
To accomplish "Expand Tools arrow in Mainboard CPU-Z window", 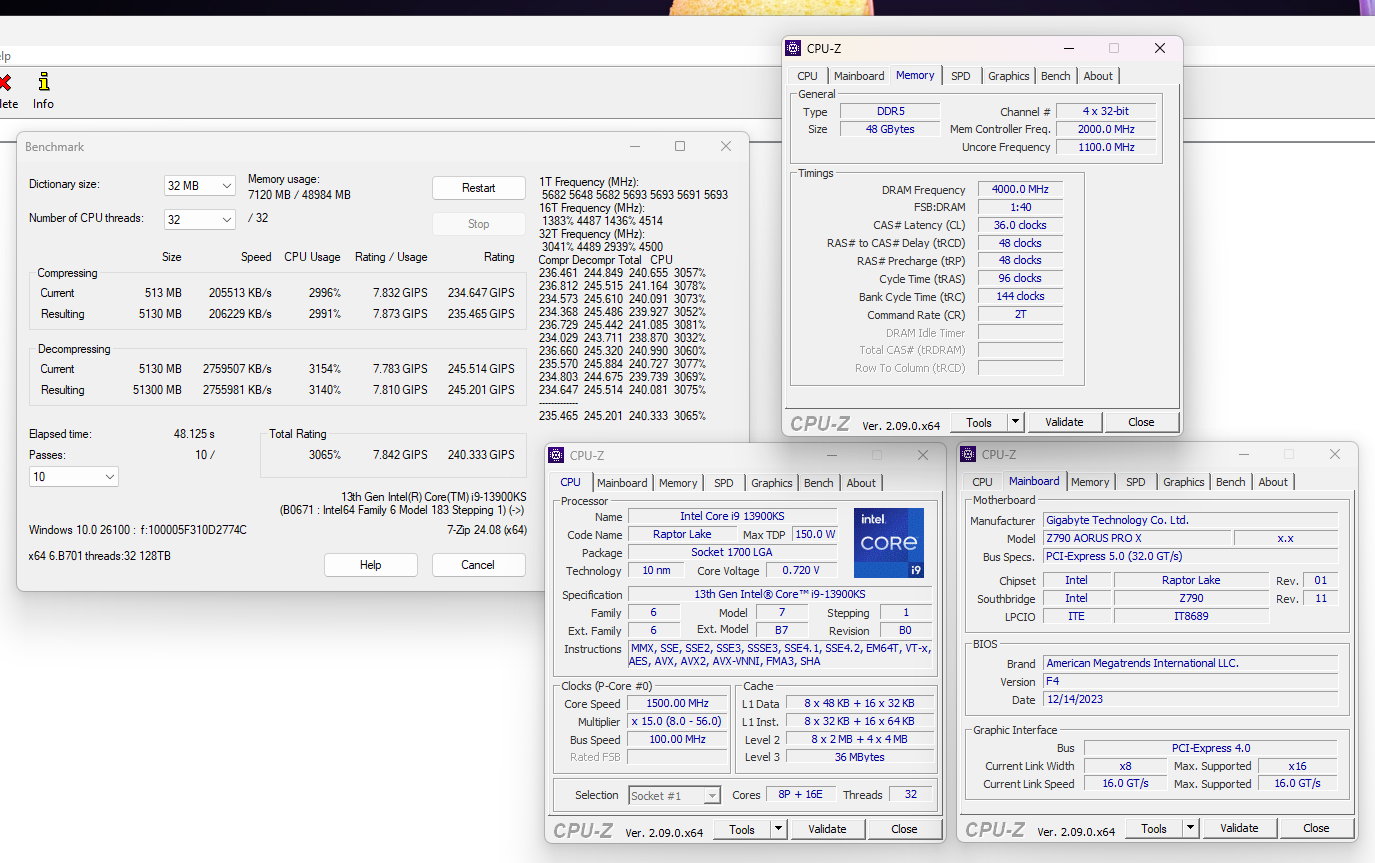I will (x=1190, y=828).
